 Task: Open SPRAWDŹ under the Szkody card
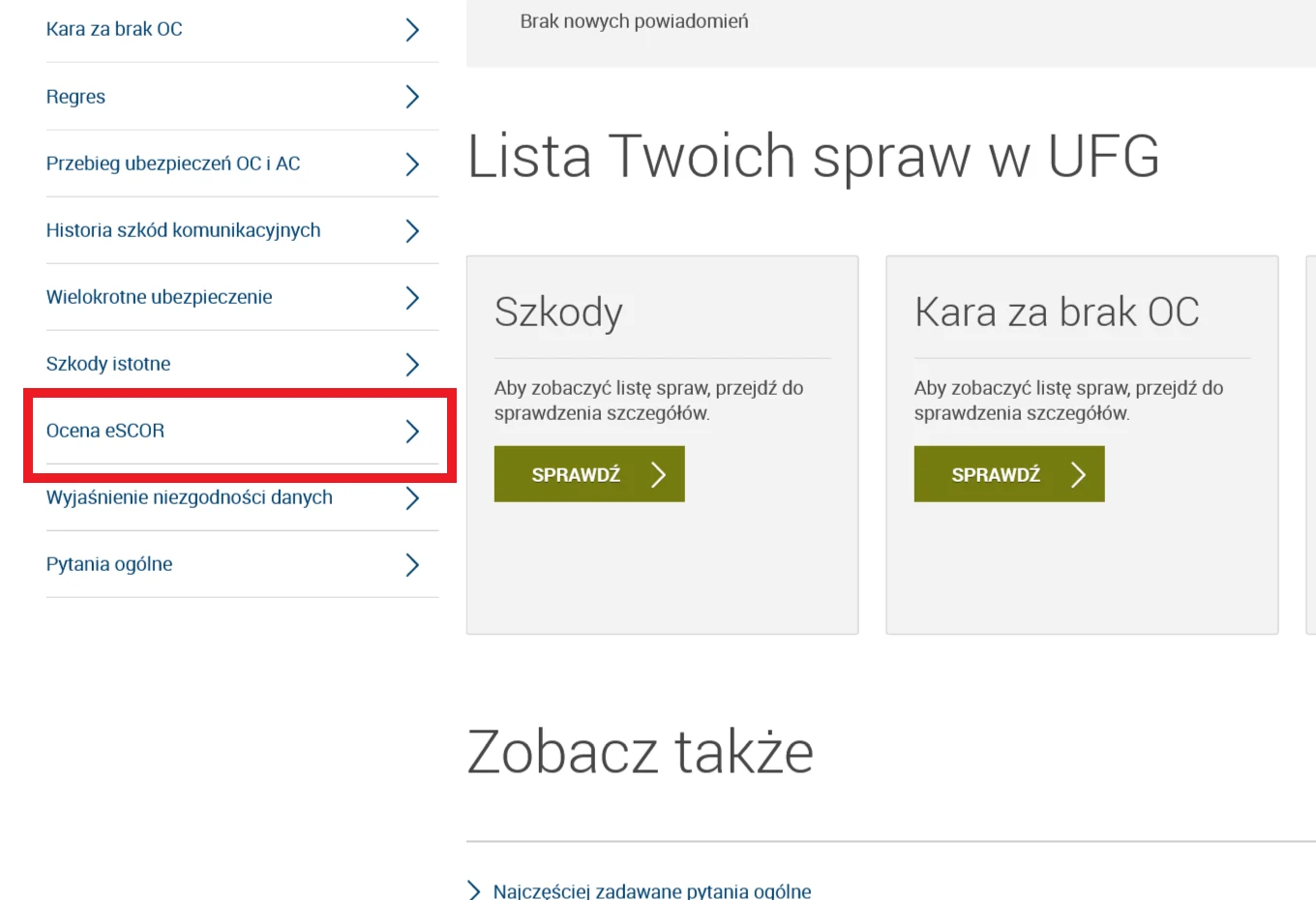coord(588,474)
